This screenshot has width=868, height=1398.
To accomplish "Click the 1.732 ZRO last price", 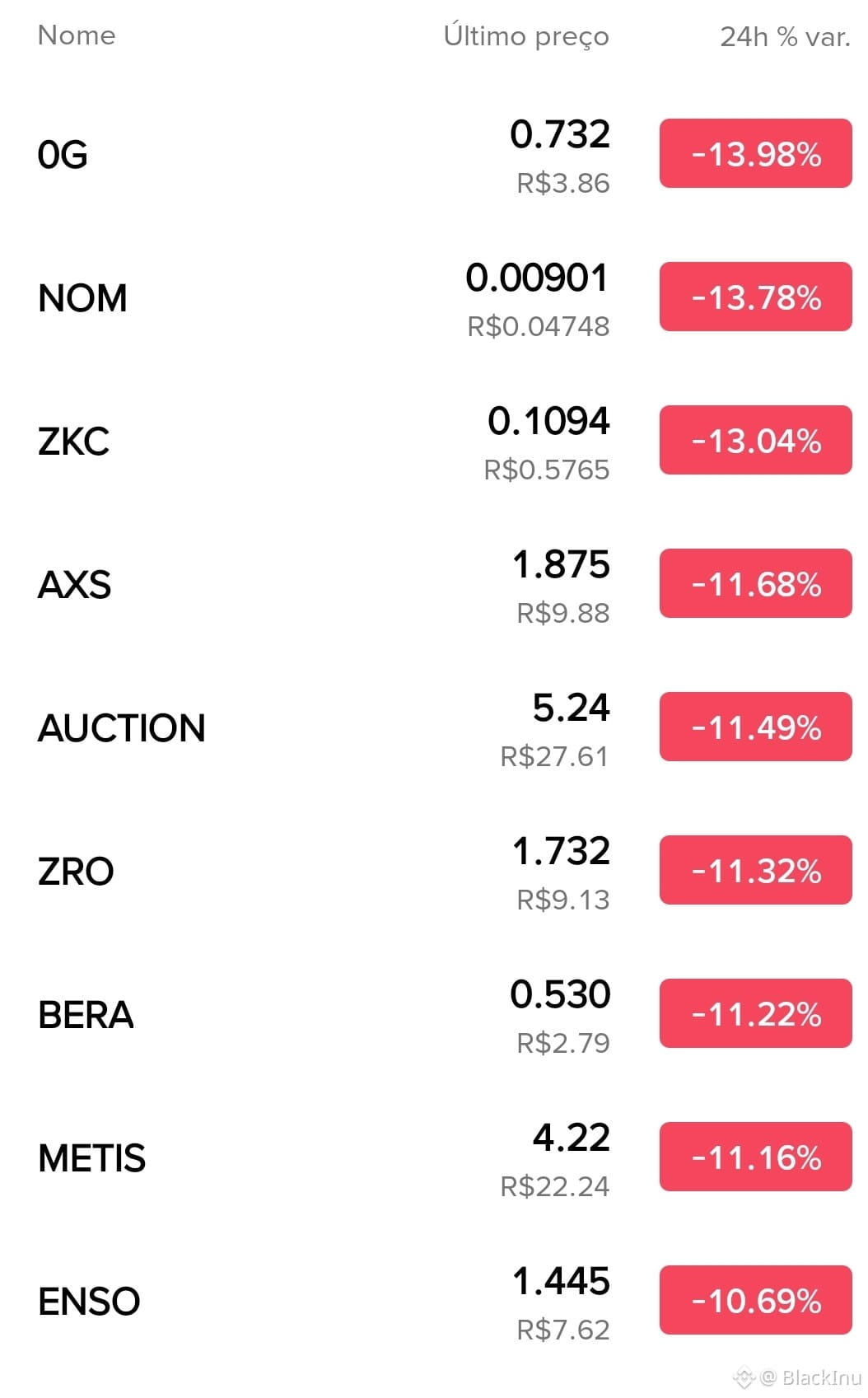I will click(x=561, y=851).
